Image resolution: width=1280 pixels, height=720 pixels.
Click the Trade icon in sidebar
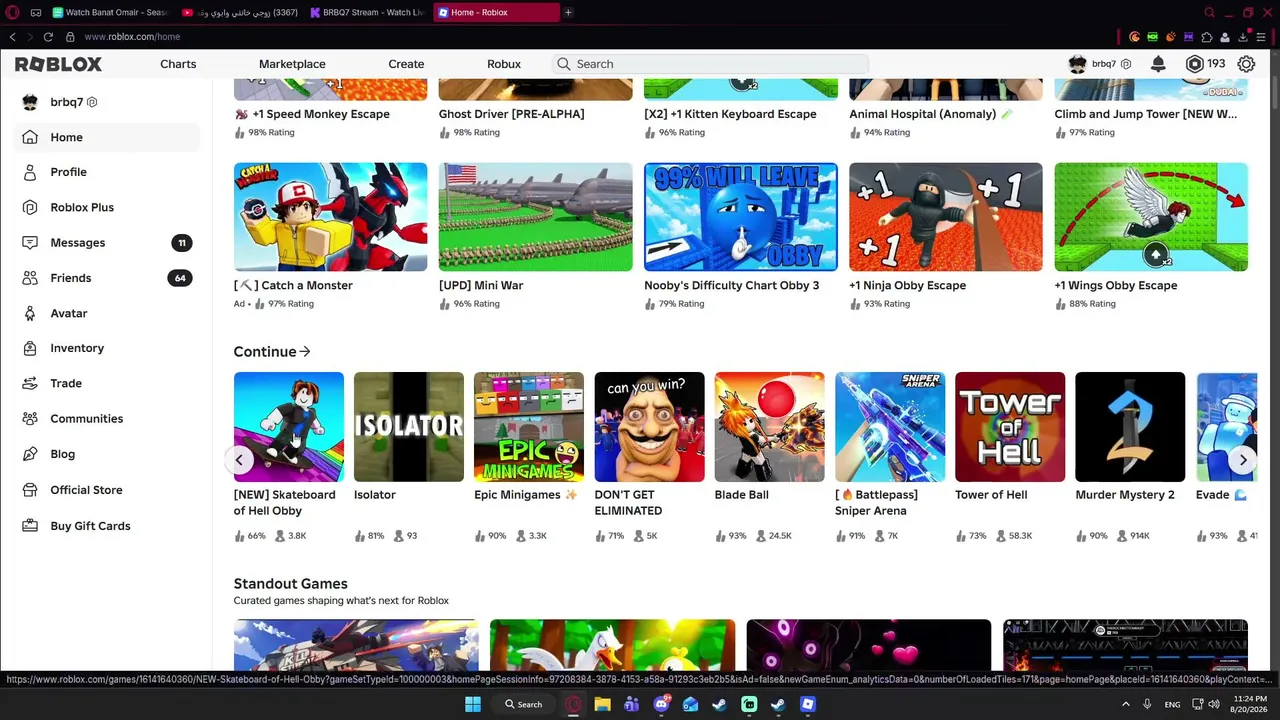(x=30, y=383)
